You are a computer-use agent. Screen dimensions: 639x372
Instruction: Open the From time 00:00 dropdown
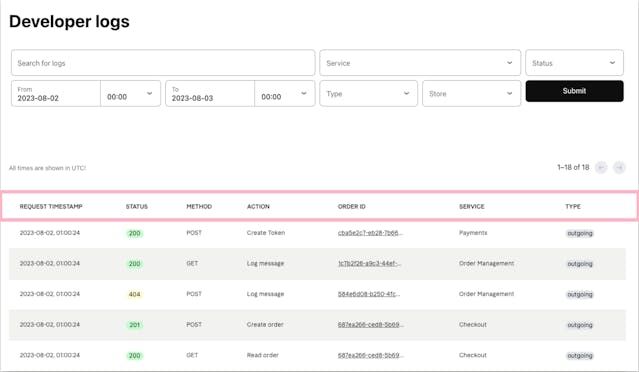[x=130, y=94]
